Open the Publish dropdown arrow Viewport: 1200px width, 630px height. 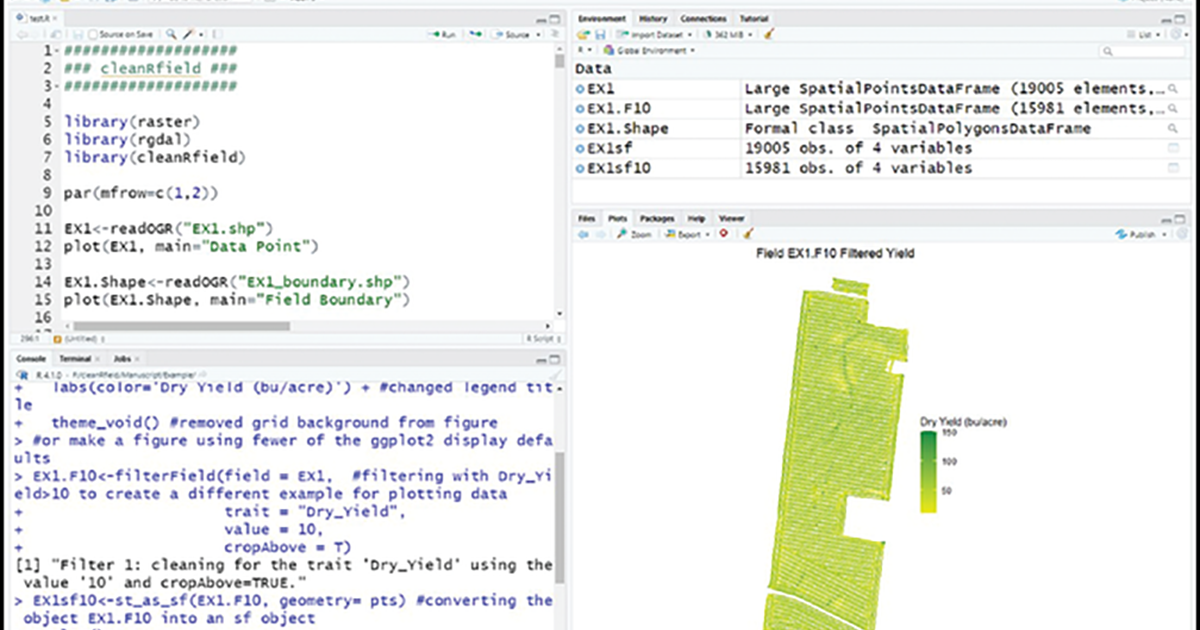click(x=1164, y=234)
